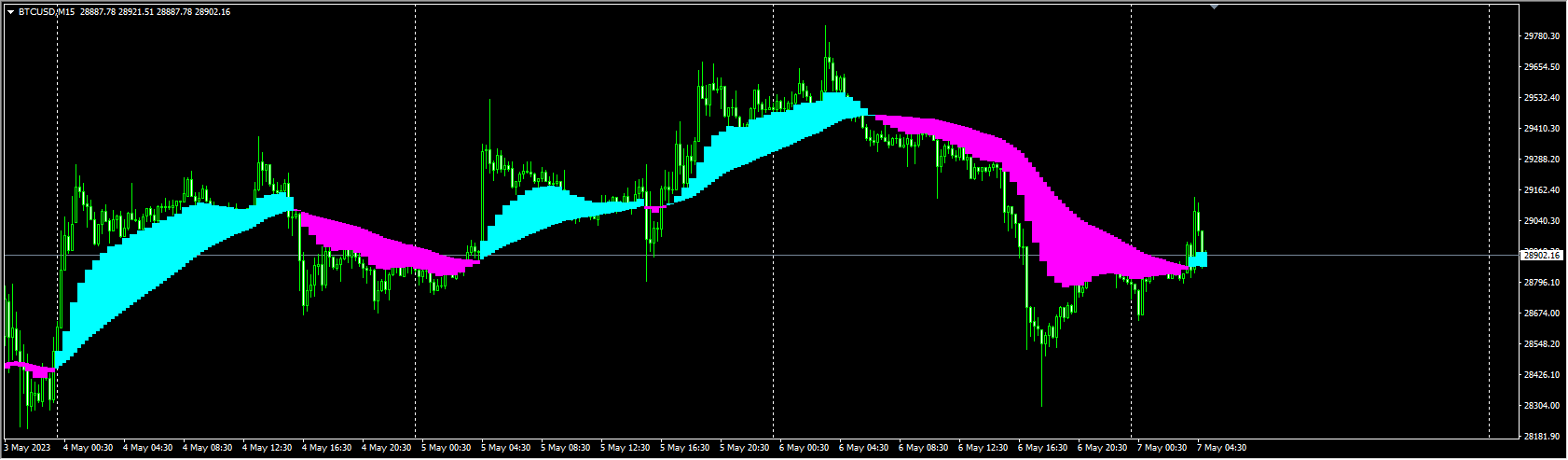Viewport: 1568px width, 460px height.
Task: Click the 5 May 08:30 time label
Action: tap(566, 448)
